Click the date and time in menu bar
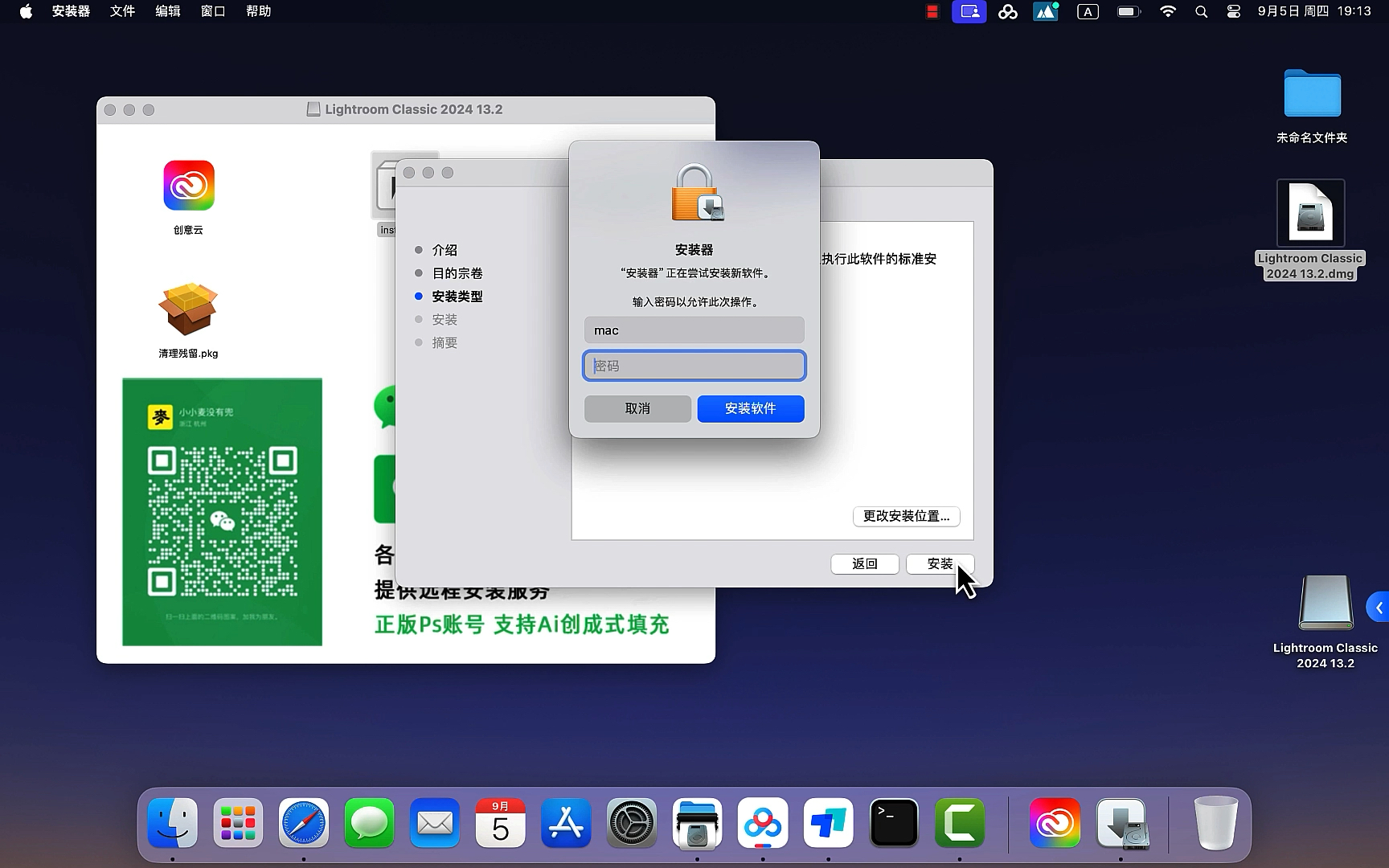The width and height of the screenshot is (1389, 868). click(1314, 11)
